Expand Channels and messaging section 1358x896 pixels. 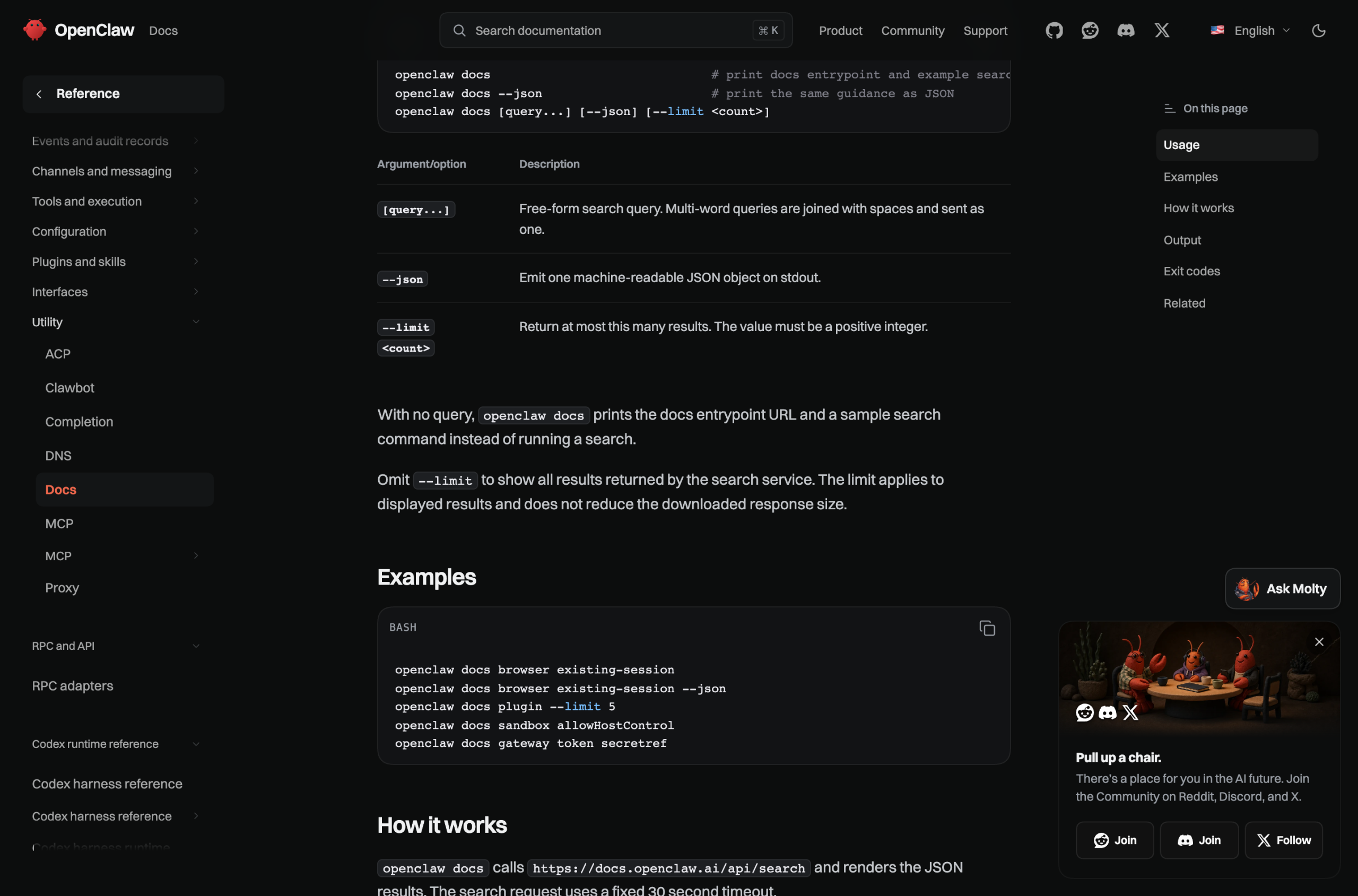point(116,171)
